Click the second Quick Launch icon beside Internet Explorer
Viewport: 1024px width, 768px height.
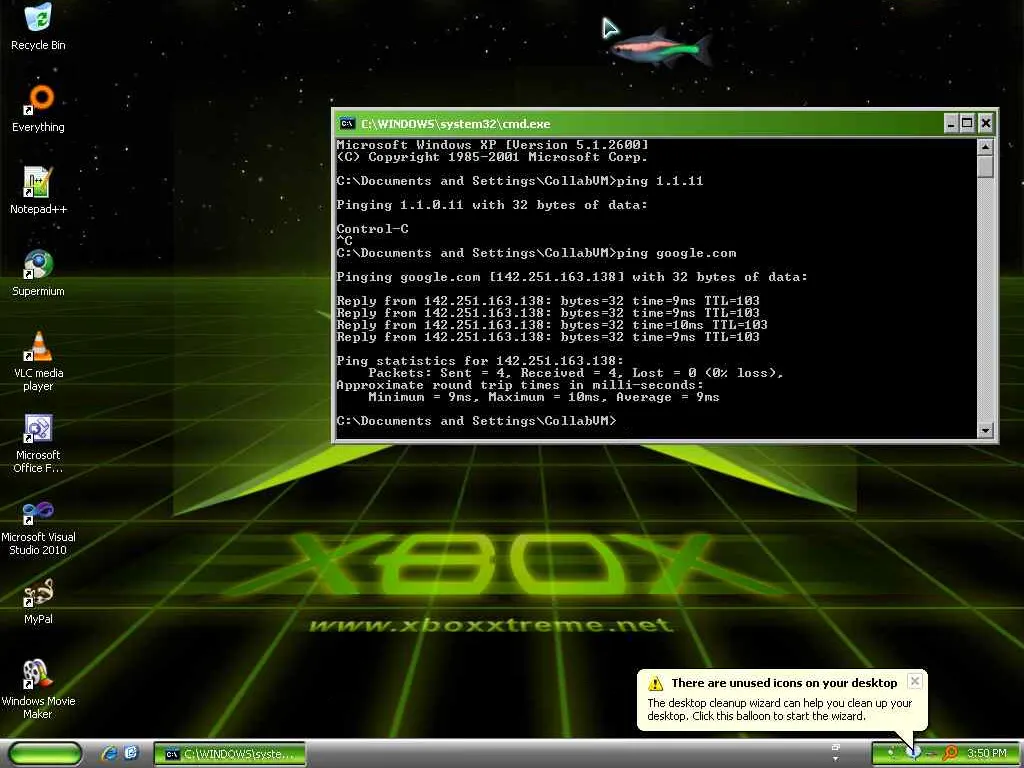click(131, 754)
